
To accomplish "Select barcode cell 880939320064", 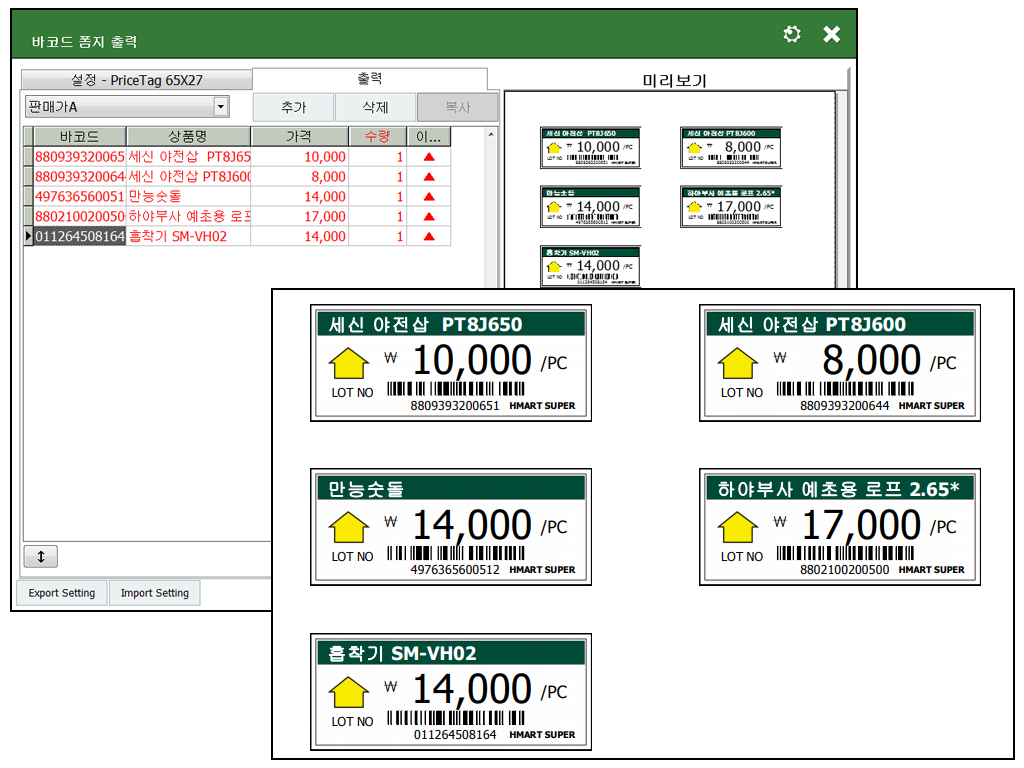I will coord(80,176).
